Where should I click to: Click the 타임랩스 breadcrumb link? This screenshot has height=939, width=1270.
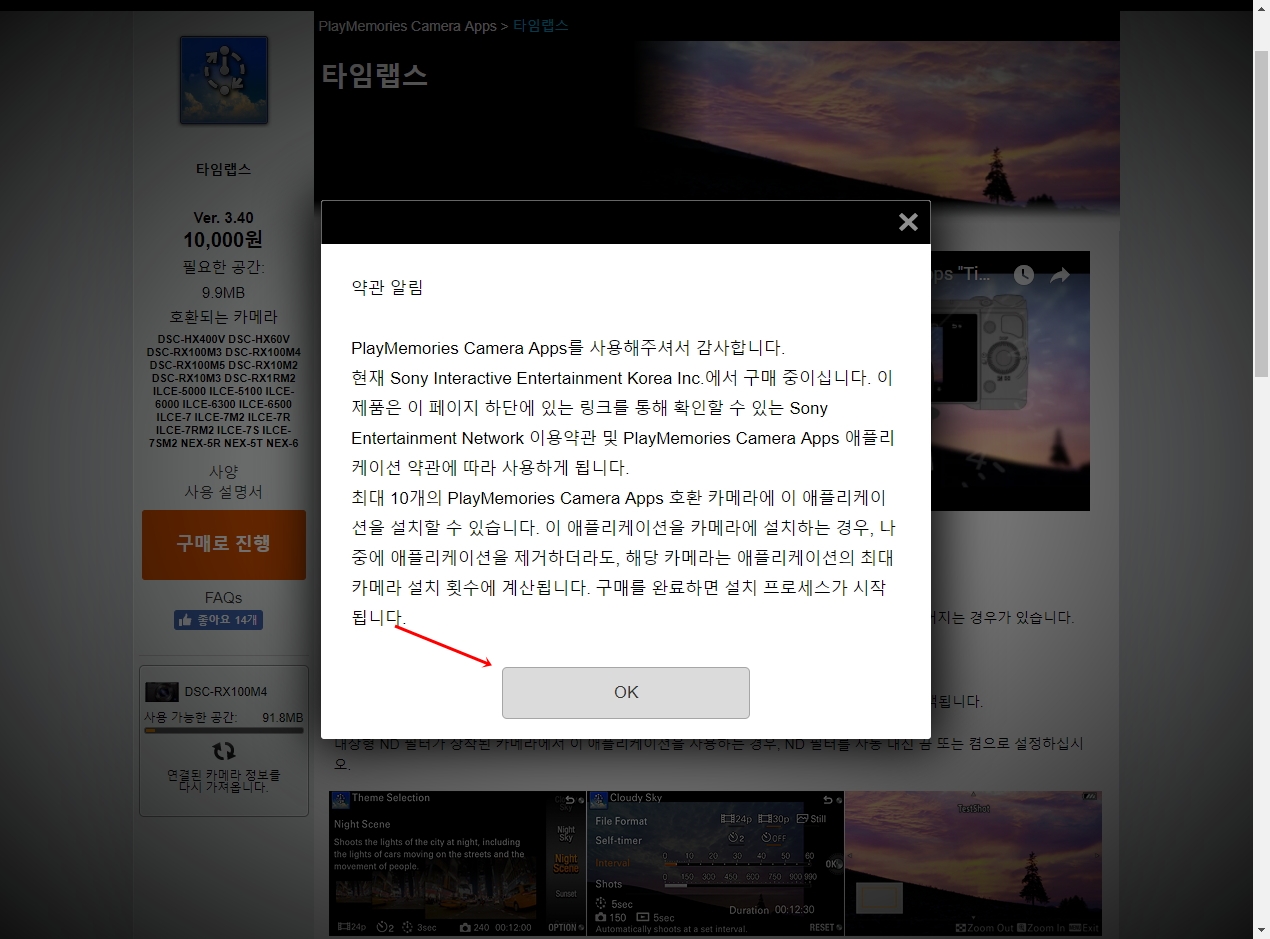(539, 25)
